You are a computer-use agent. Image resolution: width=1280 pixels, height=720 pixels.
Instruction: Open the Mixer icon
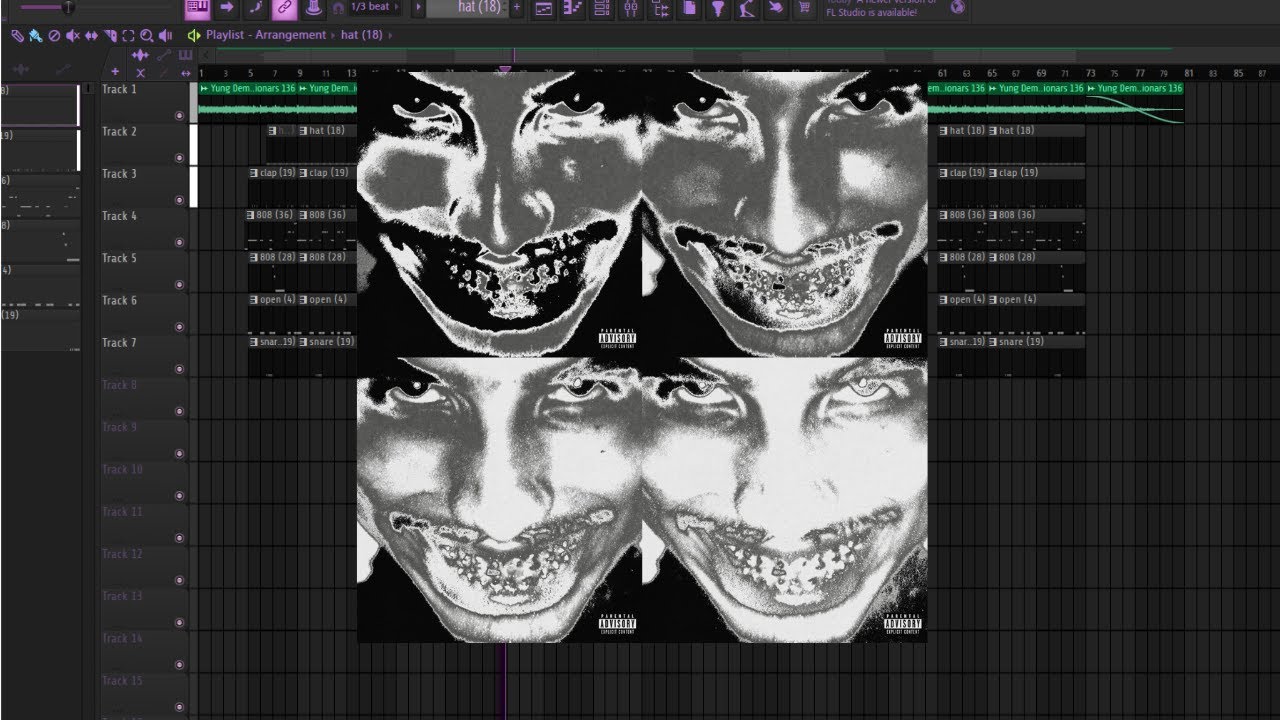(x=631, y=8)
